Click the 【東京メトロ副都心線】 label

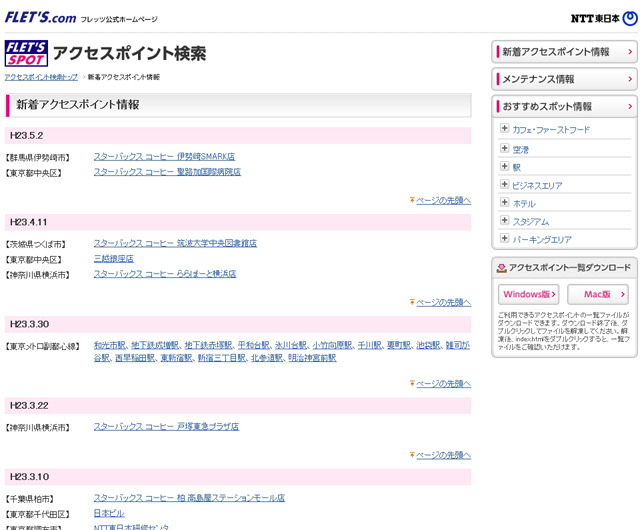[42, 347]
